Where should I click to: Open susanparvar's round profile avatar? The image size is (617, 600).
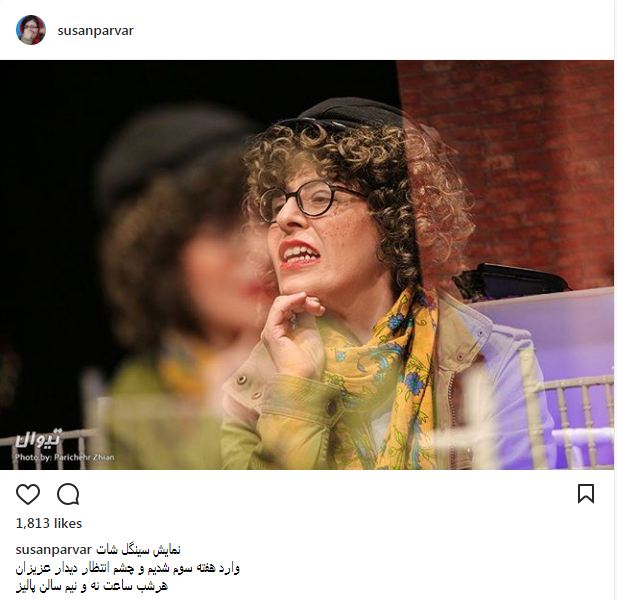[x=31, y=30]
